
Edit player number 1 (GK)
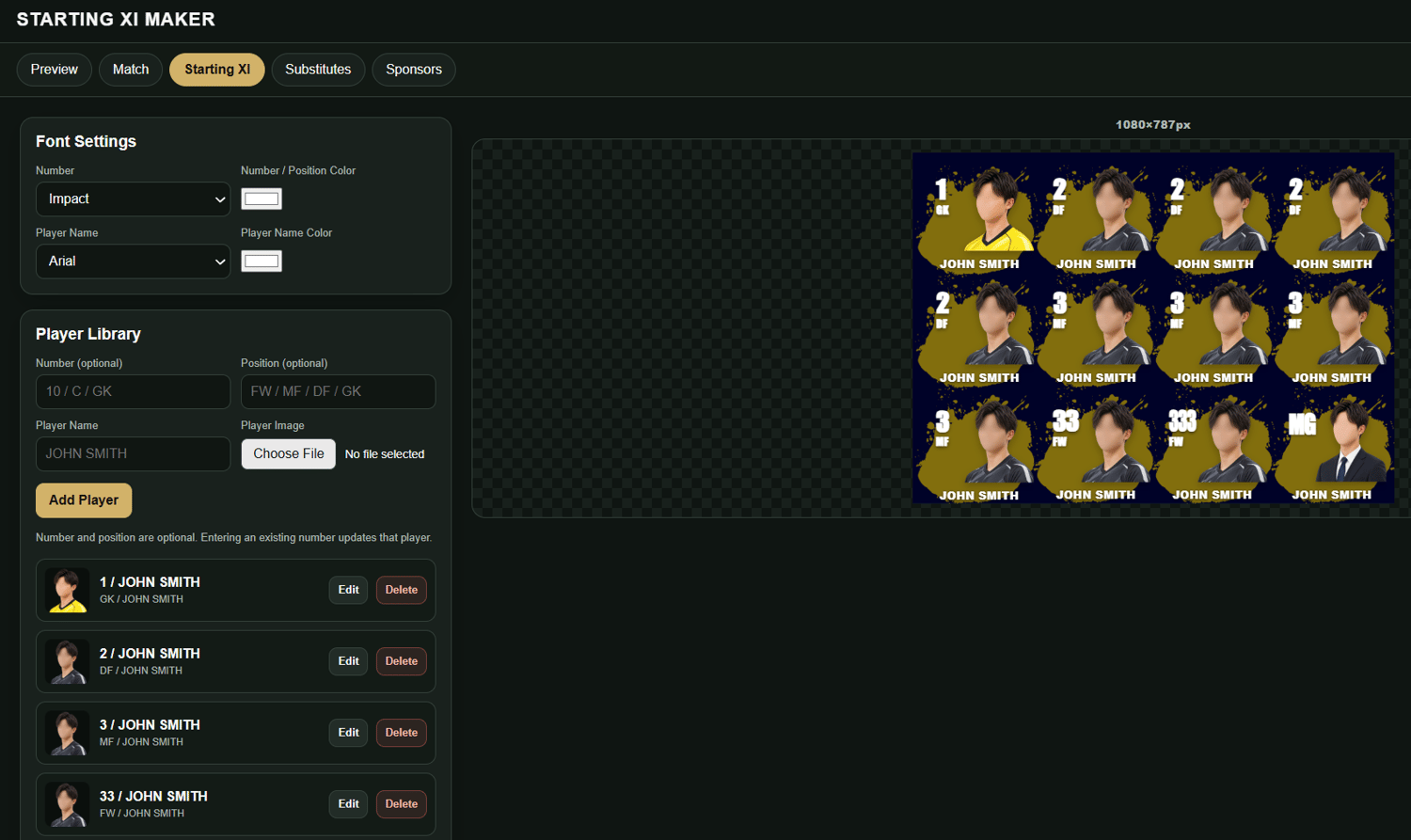point(348,590)
